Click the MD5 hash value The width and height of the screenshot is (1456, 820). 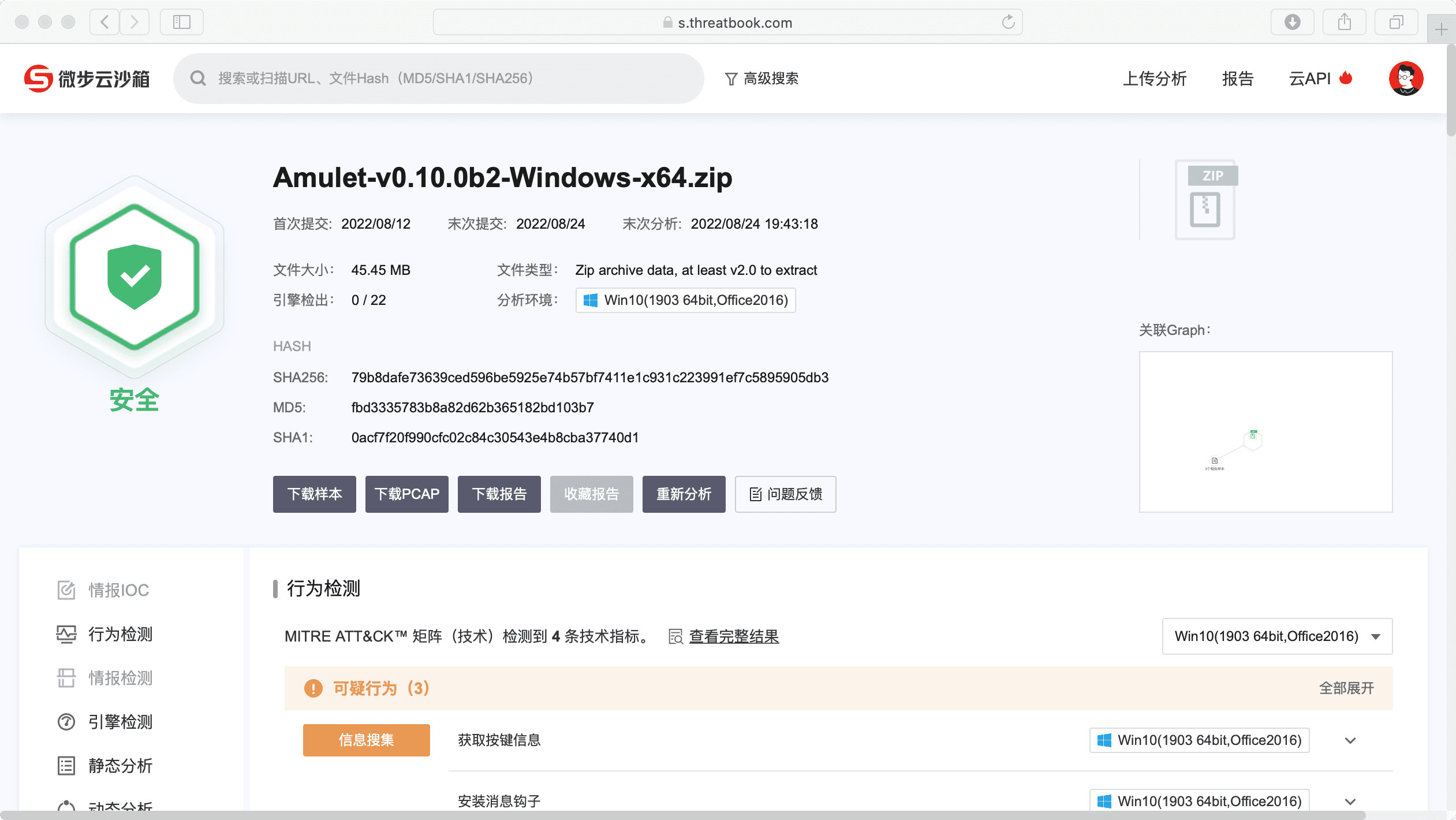click(x=473, y=408)
